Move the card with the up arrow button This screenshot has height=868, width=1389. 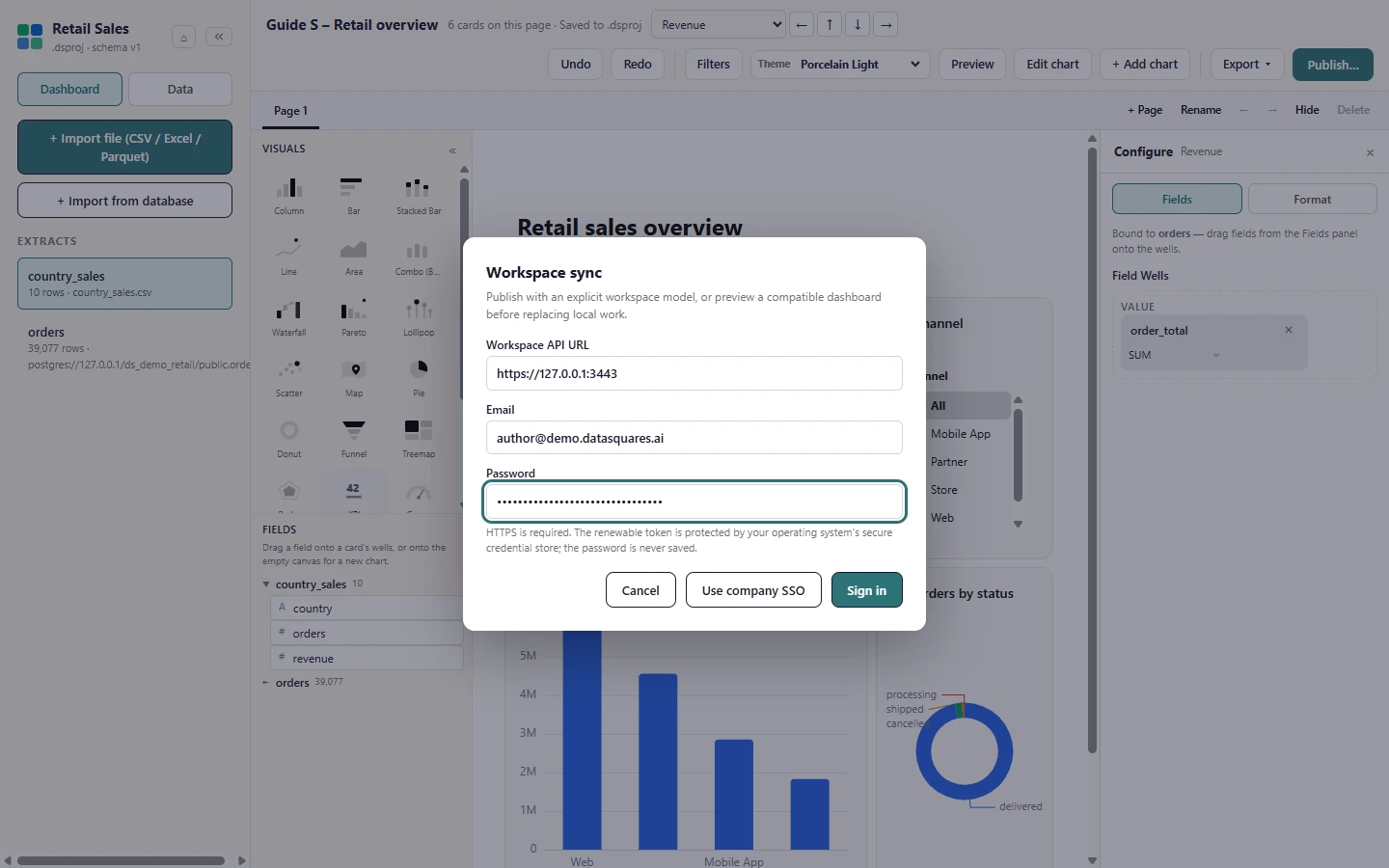tap(830, 25)
